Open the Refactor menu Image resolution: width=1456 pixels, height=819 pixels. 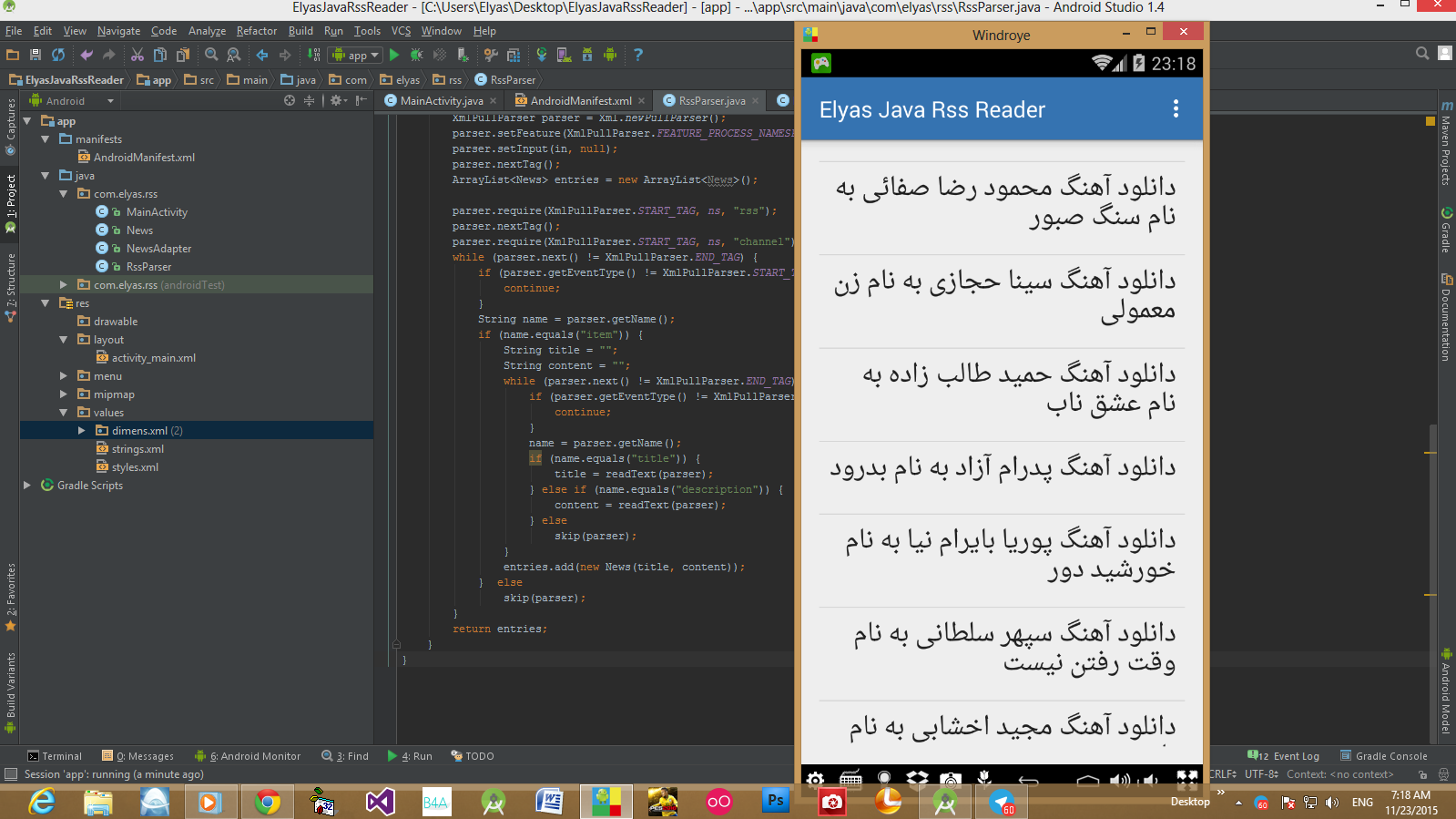256,31
